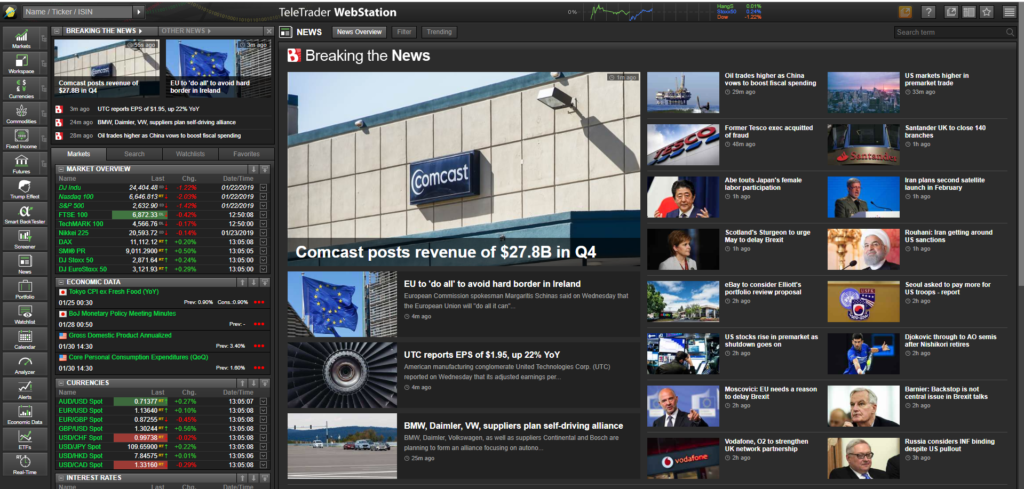
Task: Click the pop-out window icon in header
Action: tap(952, 12)
